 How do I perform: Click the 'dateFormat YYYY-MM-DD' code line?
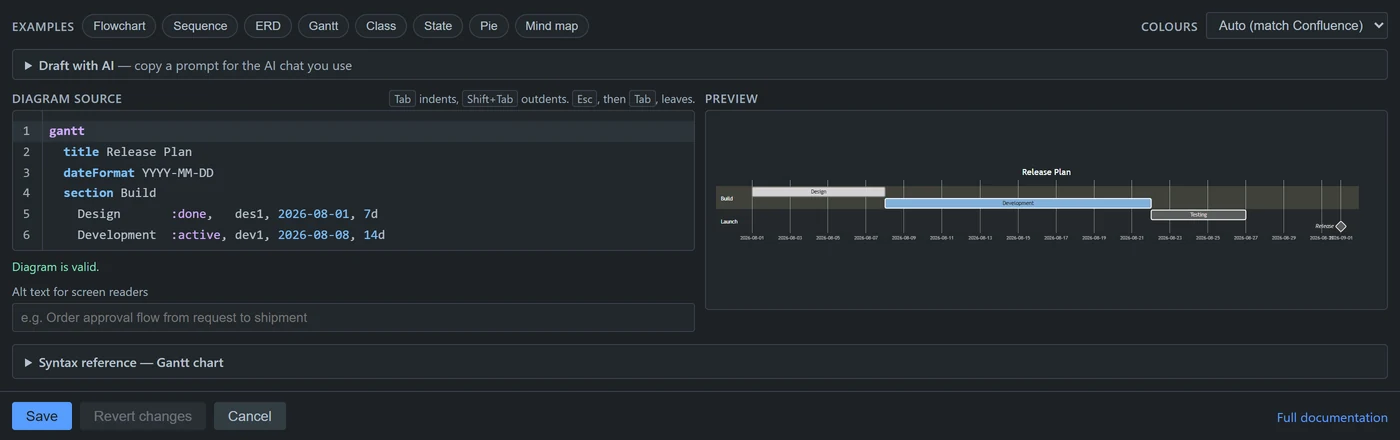tap(370, 173)
